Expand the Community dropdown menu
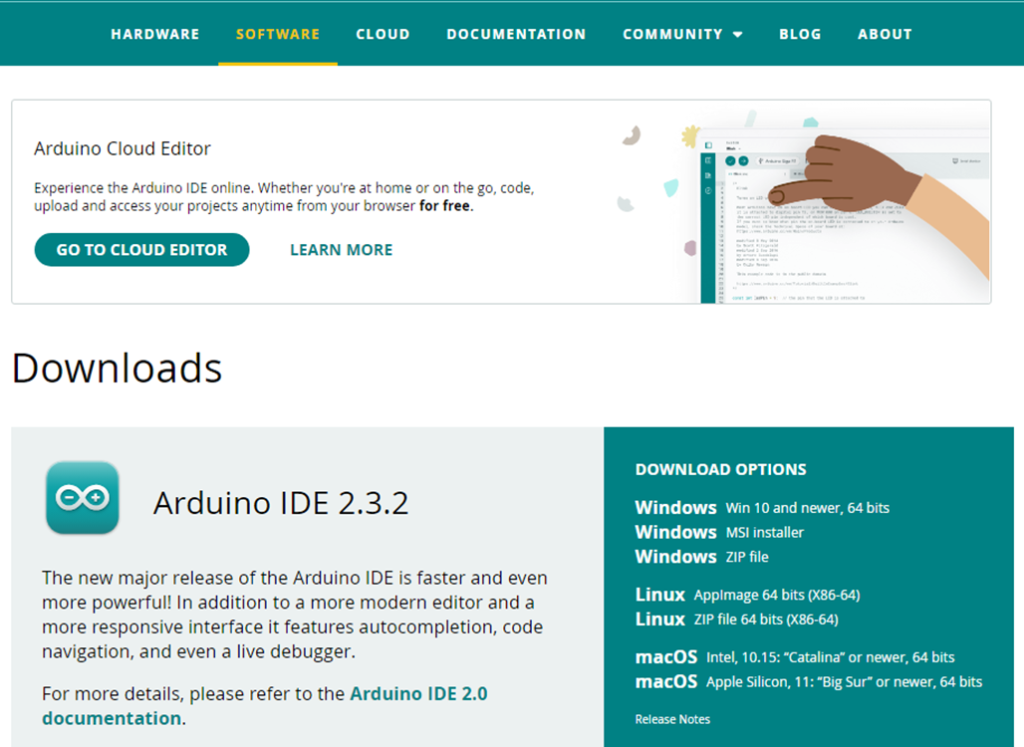Viewport: 1024px width, 747px height. coord(682,34)
